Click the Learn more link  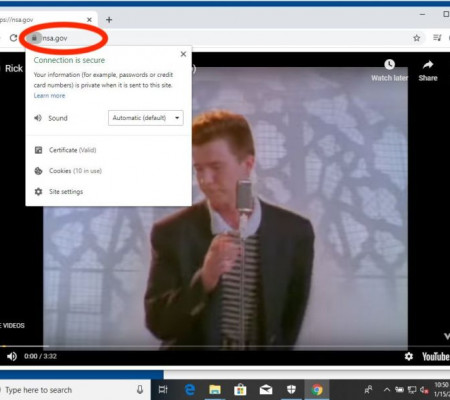point(49,96)
